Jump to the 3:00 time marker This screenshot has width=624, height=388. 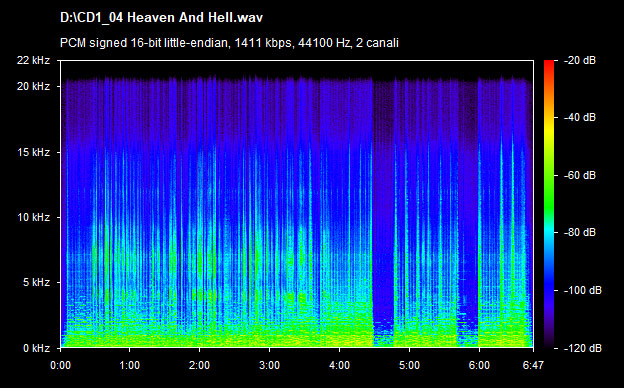click(x=269, y=365)
